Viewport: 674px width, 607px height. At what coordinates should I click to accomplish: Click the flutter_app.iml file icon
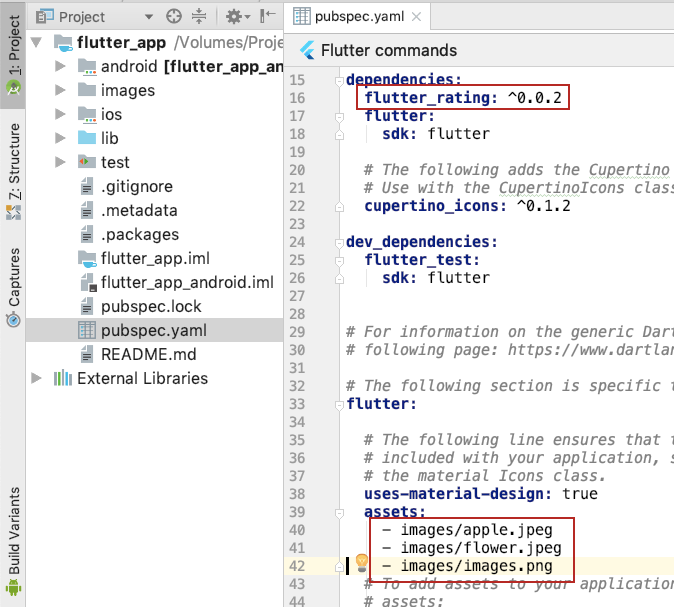[87, 259]
